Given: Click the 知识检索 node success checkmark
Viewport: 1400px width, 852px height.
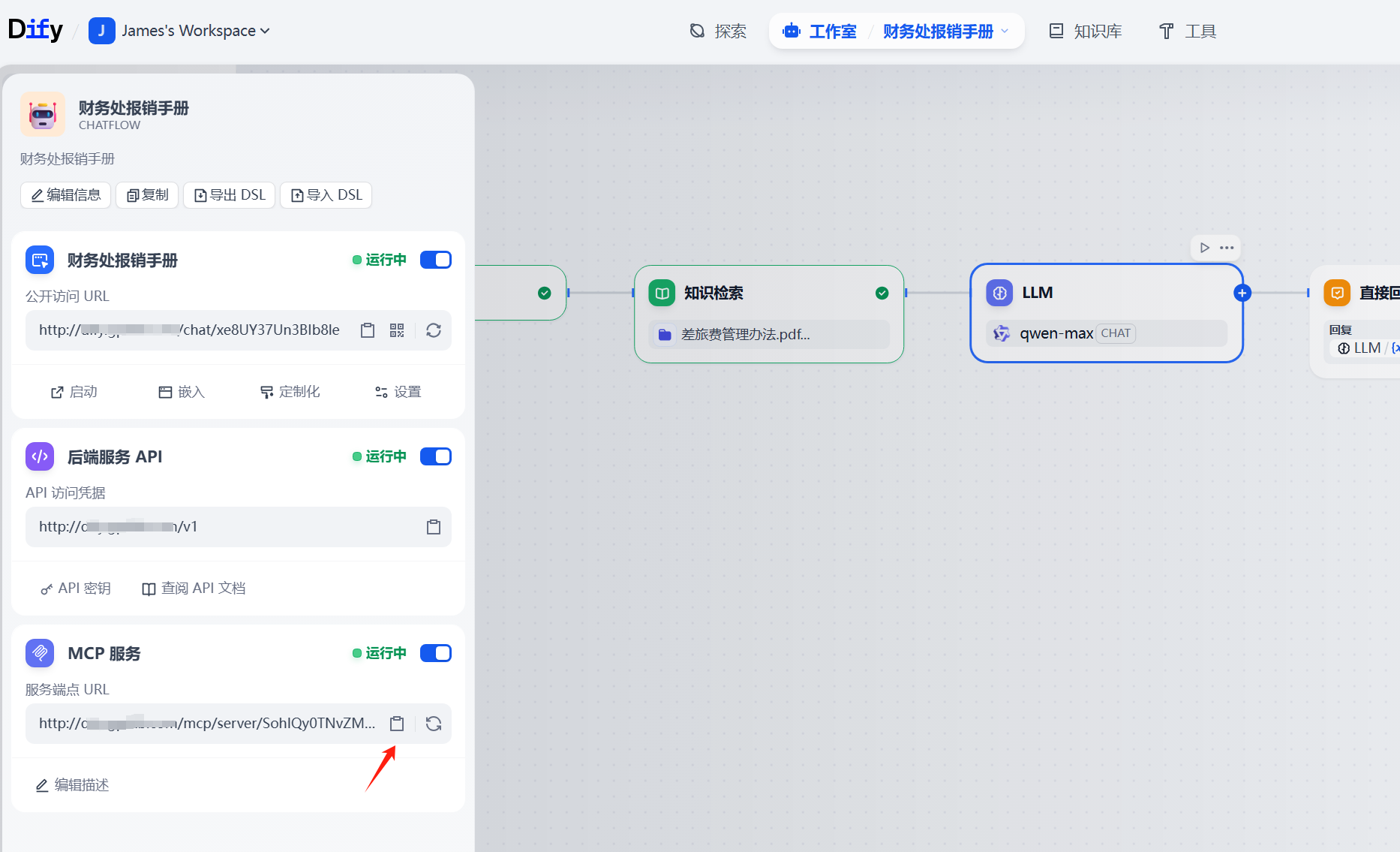Looking at the screenshot, I should point(882,293).
